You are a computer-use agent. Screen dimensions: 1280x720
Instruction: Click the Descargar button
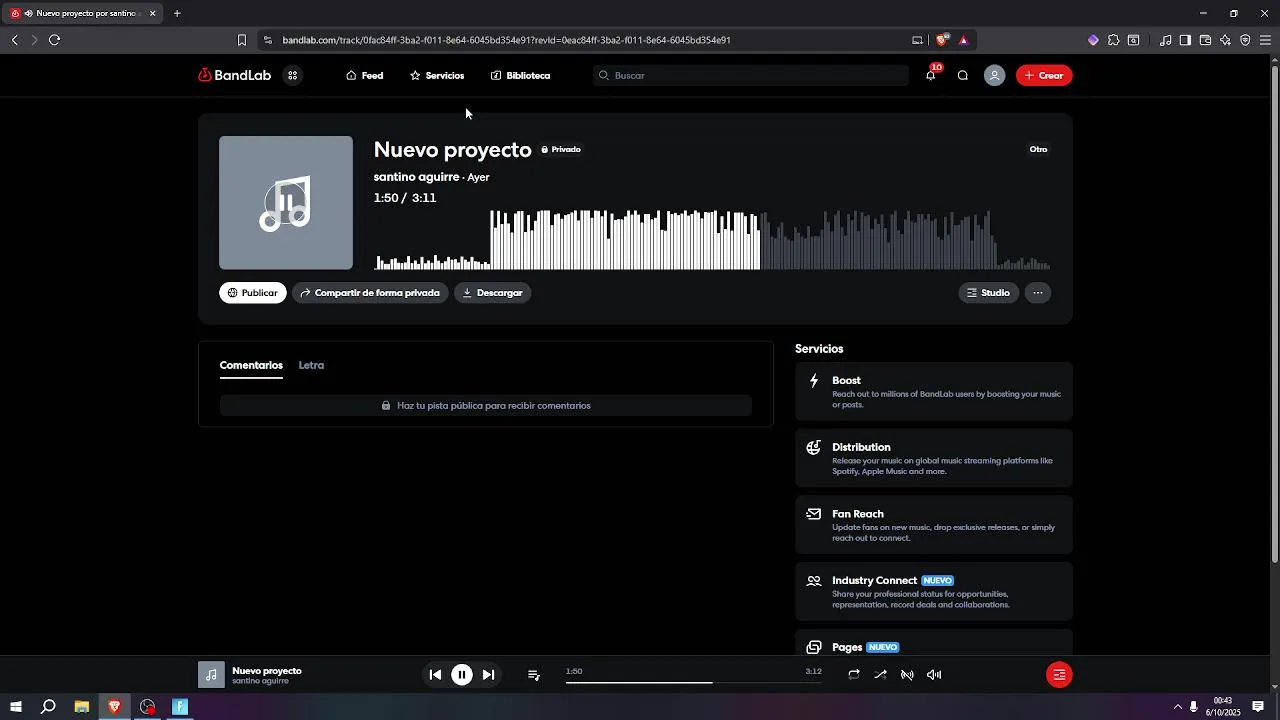point(492,293)
